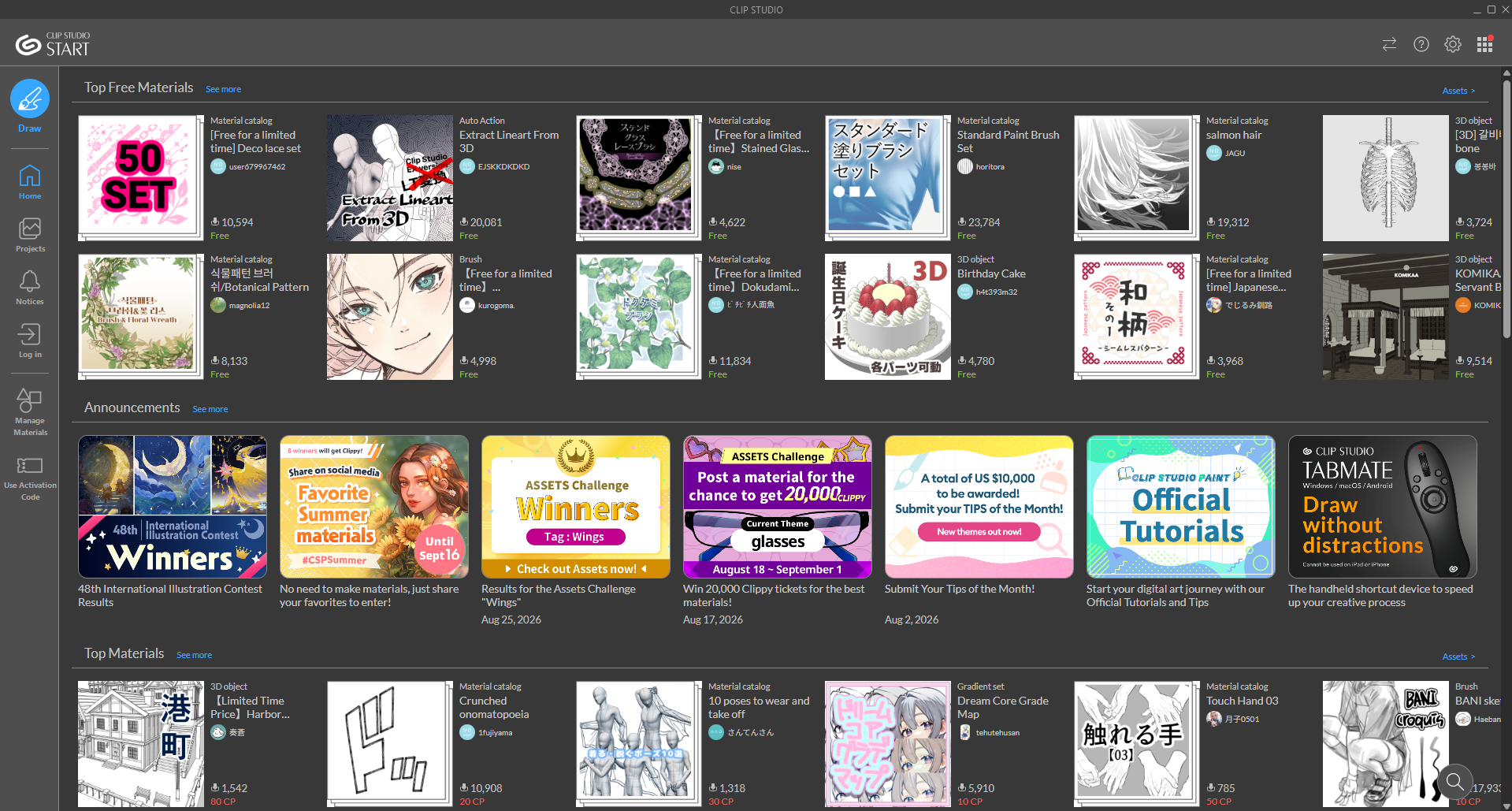Click the magnifier search button

coord(1454,782)
